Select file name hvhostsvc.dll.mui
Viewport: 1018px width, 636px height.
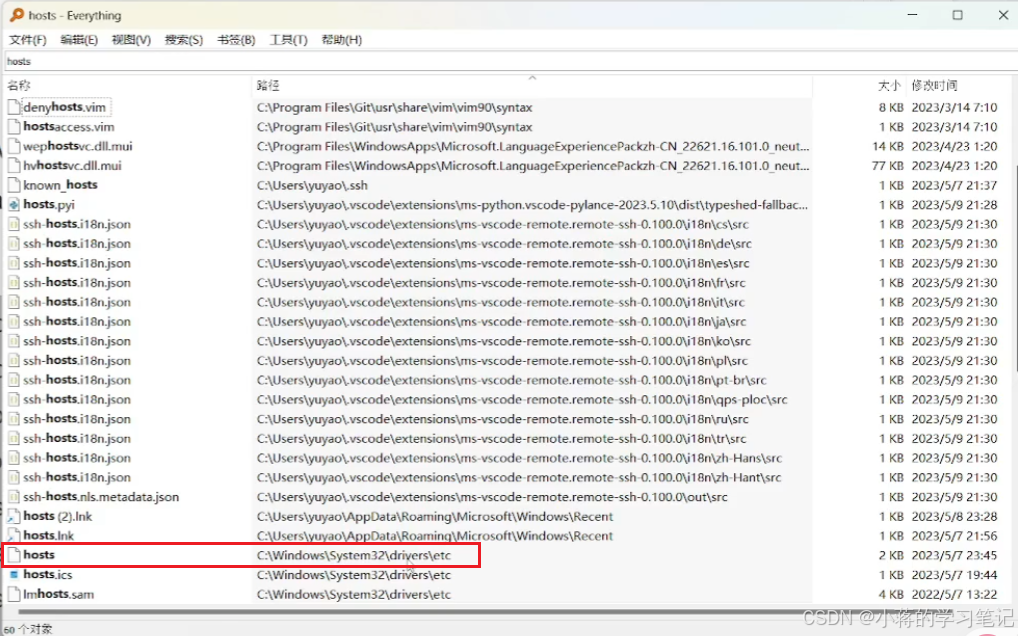(72, 165)
